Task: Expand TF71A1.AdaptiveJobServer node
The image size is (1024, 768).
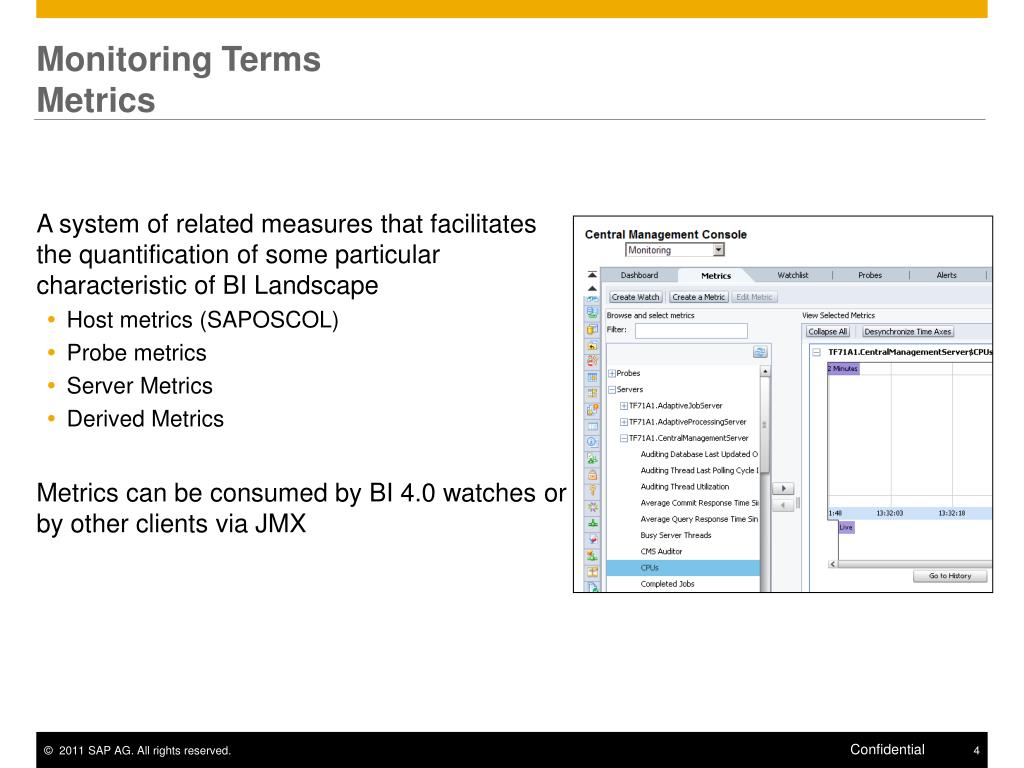Action: point(624,406)
